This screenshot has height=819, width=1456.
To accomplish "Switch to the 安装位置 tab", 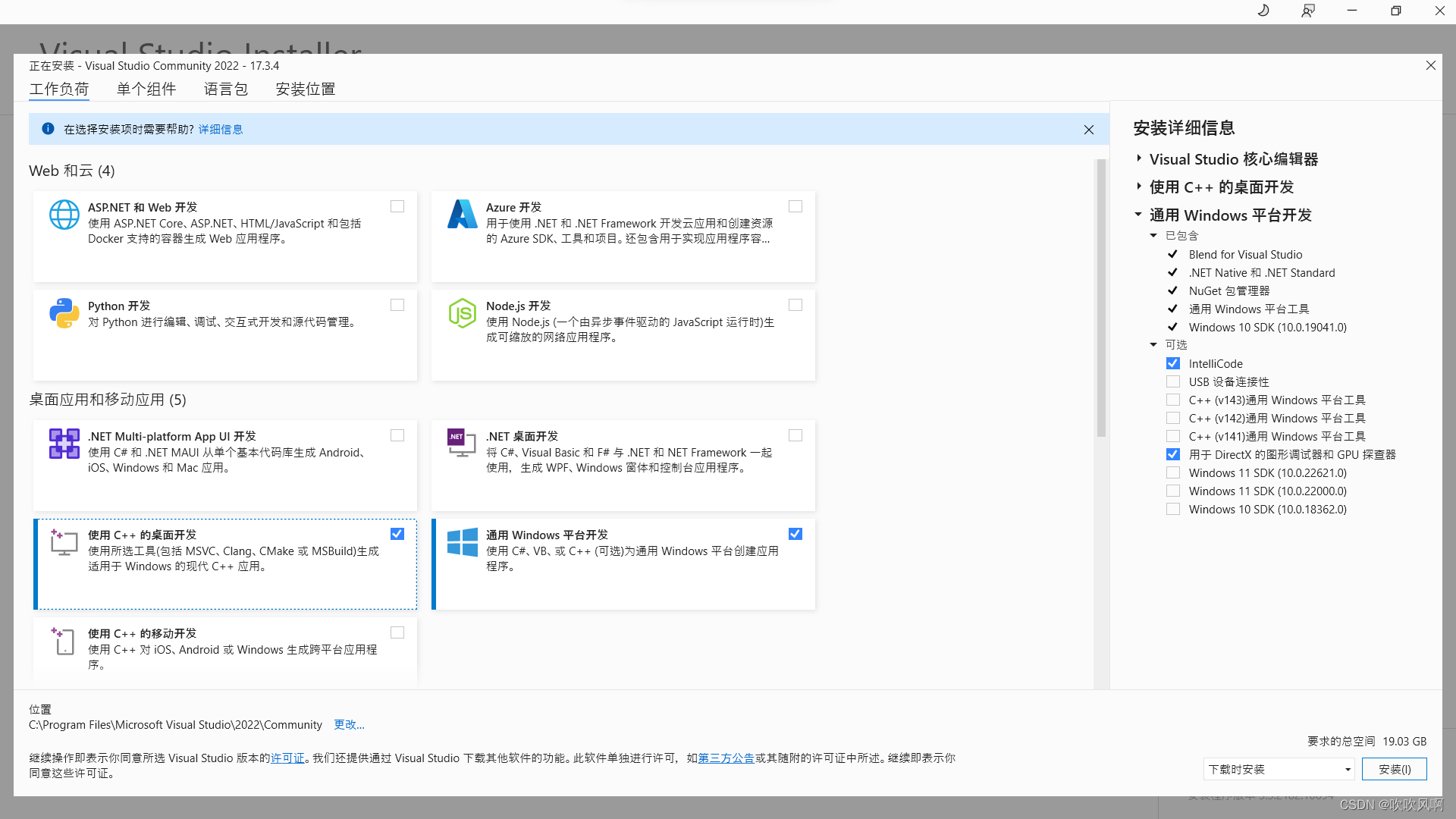I will 306,89.
